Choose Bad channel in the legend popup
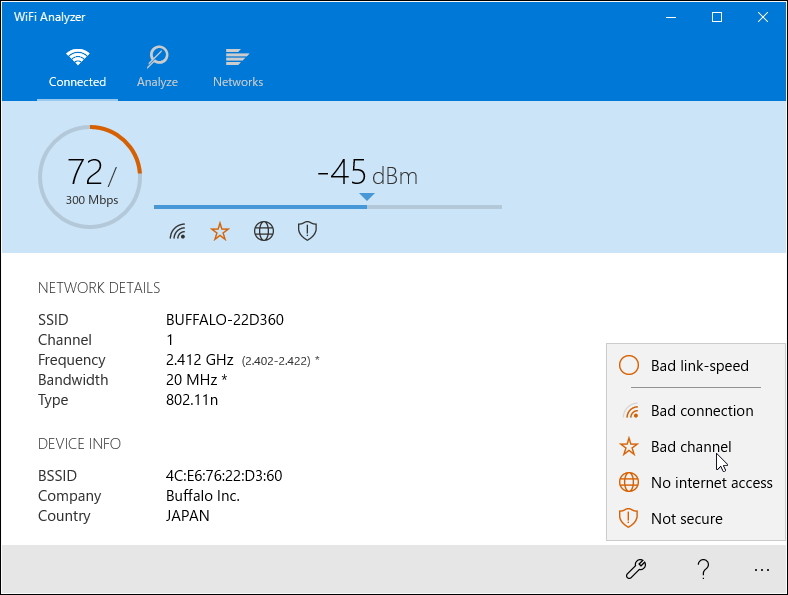This screenshot has height=595, width=788. pyautogui.click(x=690, y=447)
